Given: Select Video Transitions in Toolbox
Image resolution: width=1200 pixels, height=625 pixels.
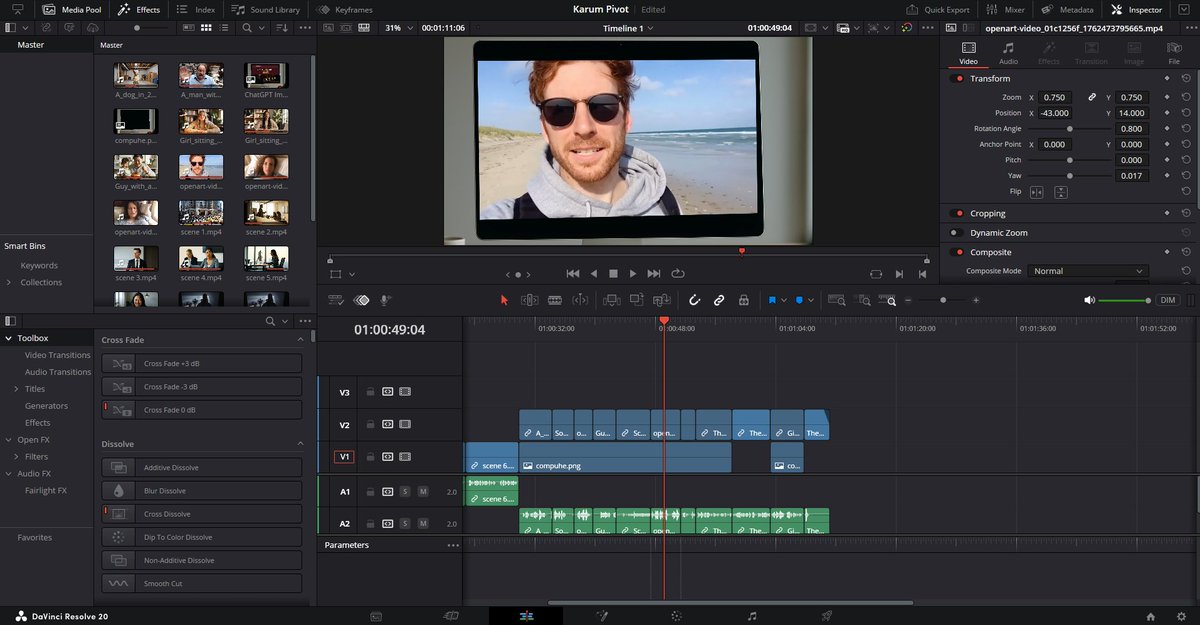Looking at the screenshot, I should coord(57,355).
